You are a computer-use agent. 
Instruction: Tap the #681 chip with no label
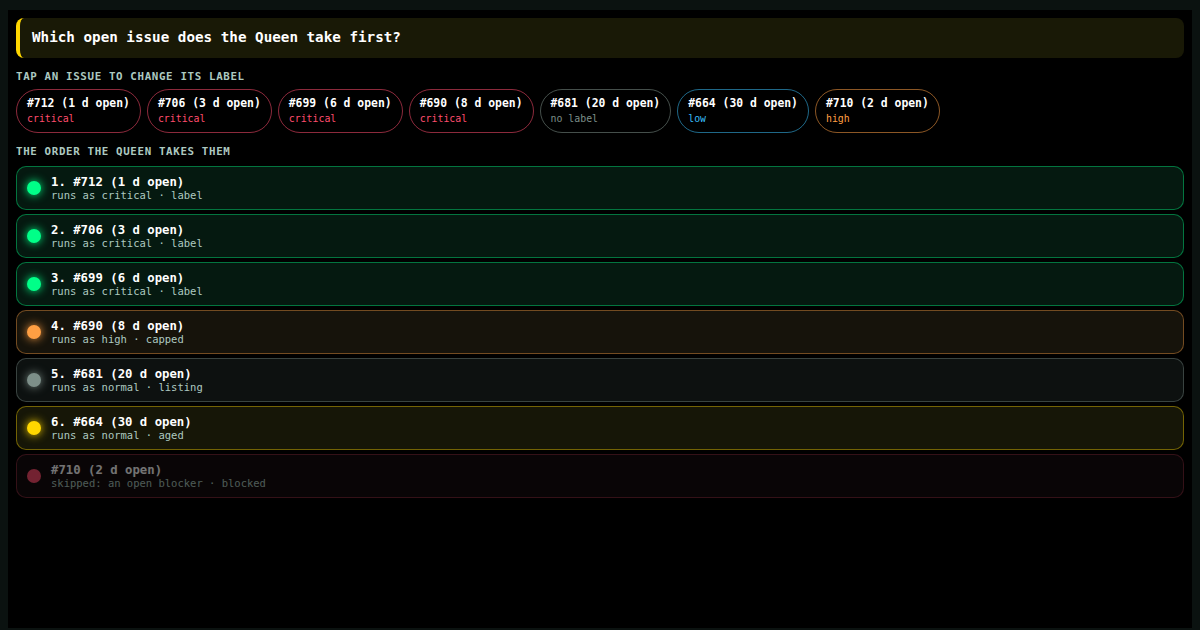[x=605, y=111]
